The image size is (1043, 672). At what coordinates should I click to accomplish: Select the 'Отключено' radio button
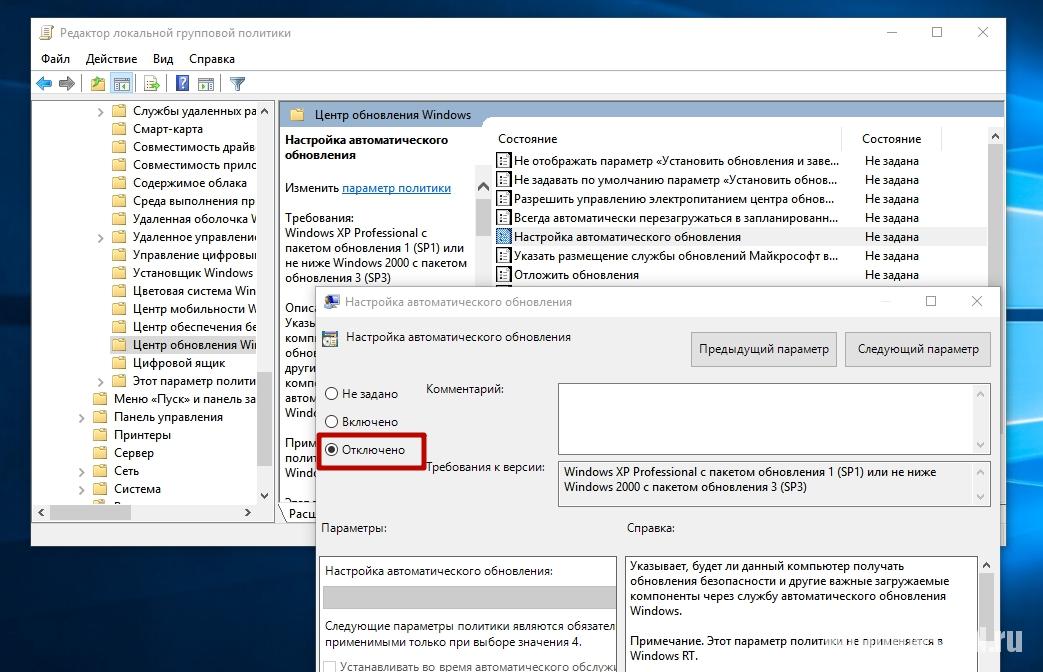click(x=332, y=450)
